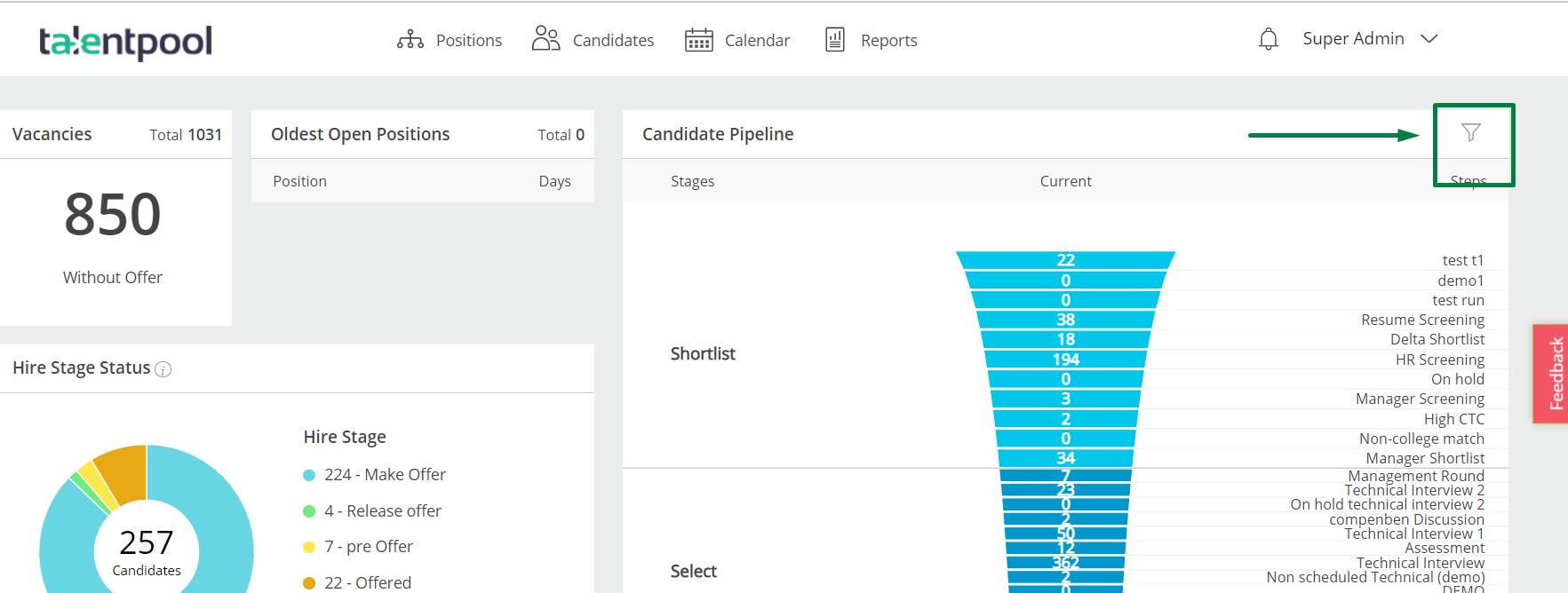Click 'Non-college match' step label

(1421, 439)
